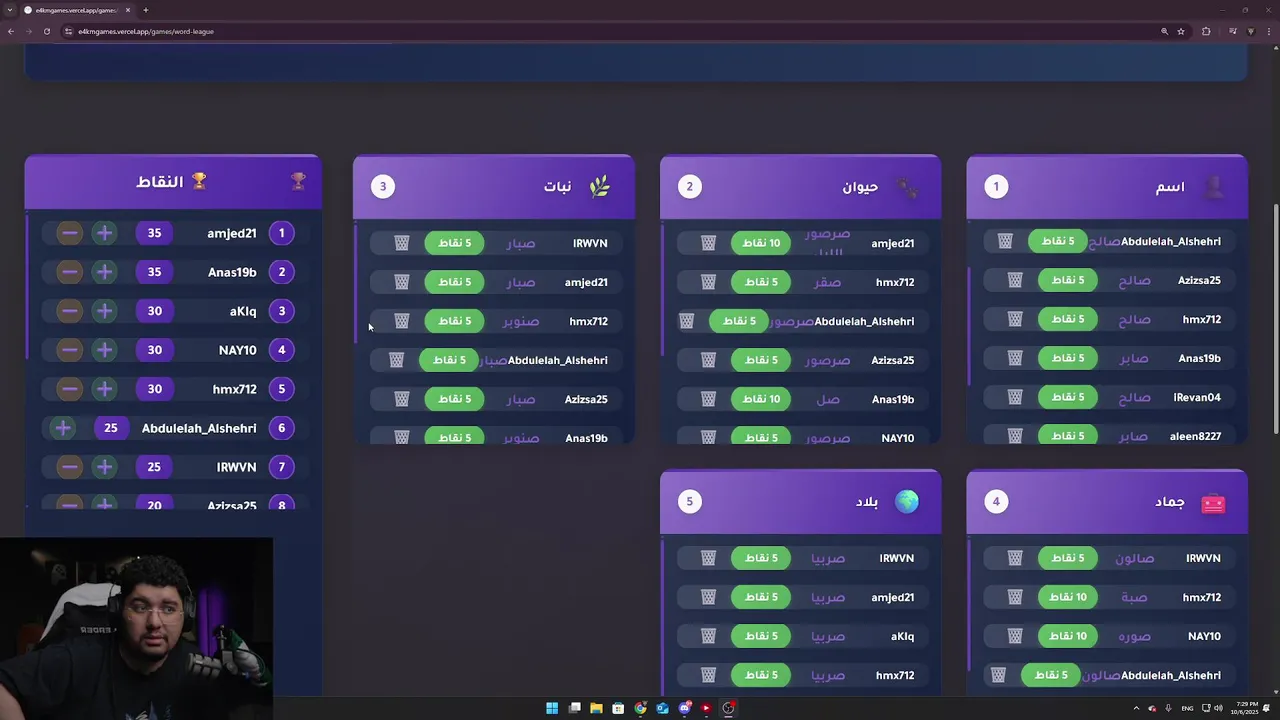Screen dimensions: 1280x720
Task: Click the page vertical scrollbar
Action: tap(1275, 320)
